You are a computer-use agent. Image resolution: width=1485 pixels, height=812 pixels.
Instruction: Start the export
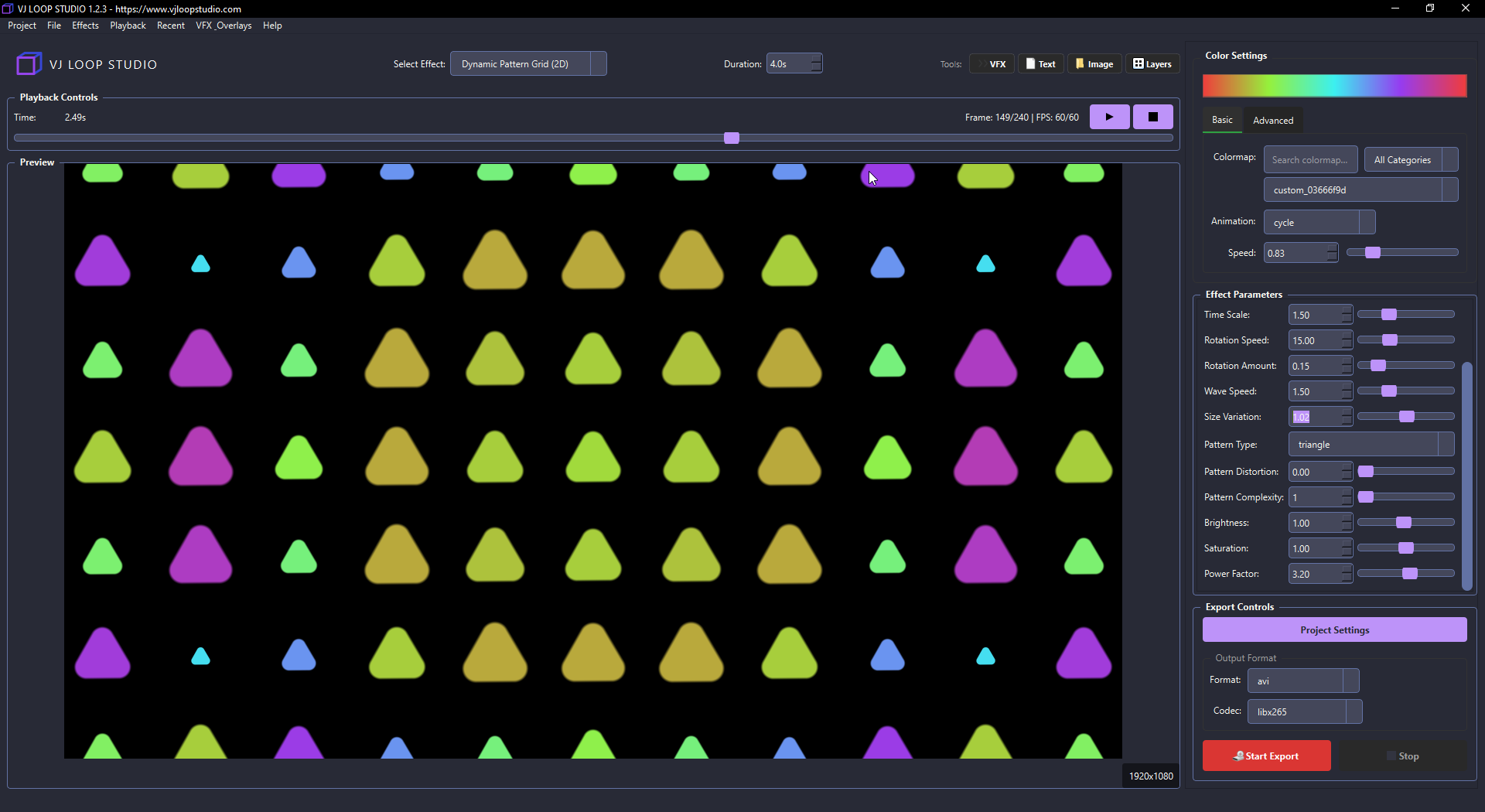click(1266, 756)
